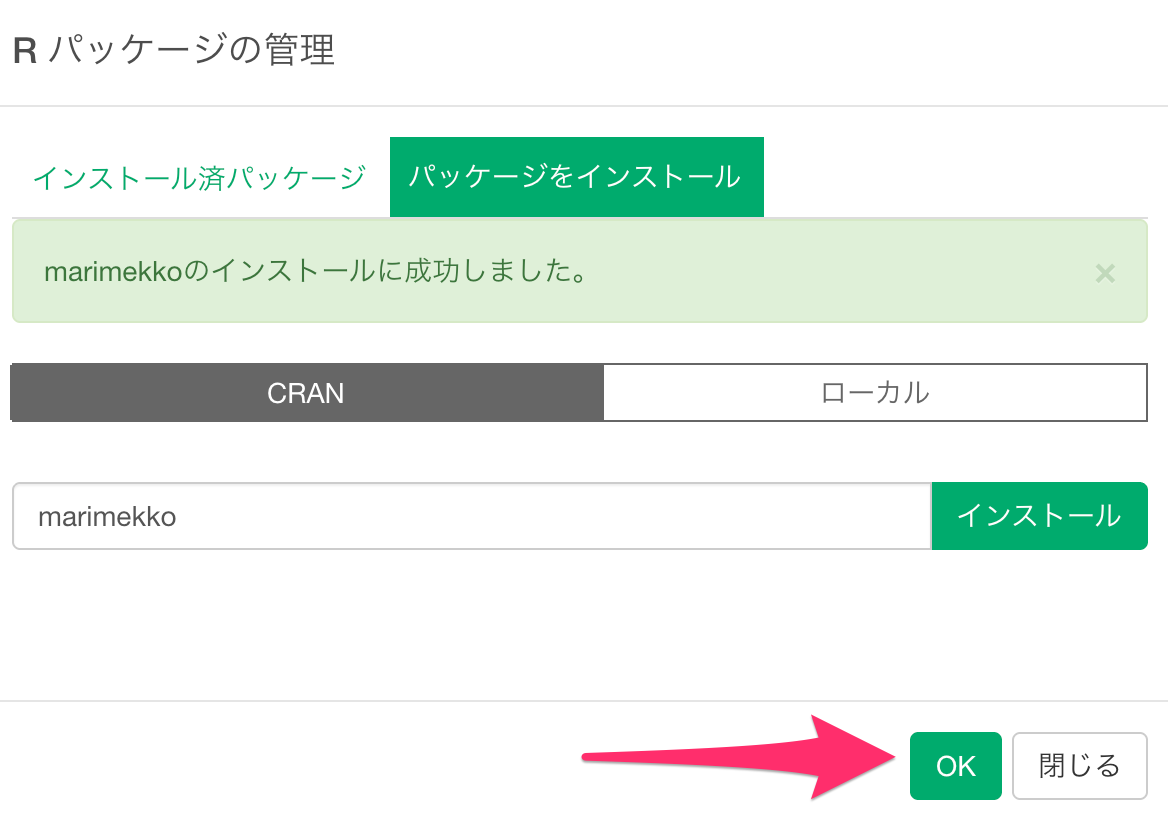Click the green インストール button
Image resolution: width=1168 pixels, height=814 pixels.
tap(1039, 516)
